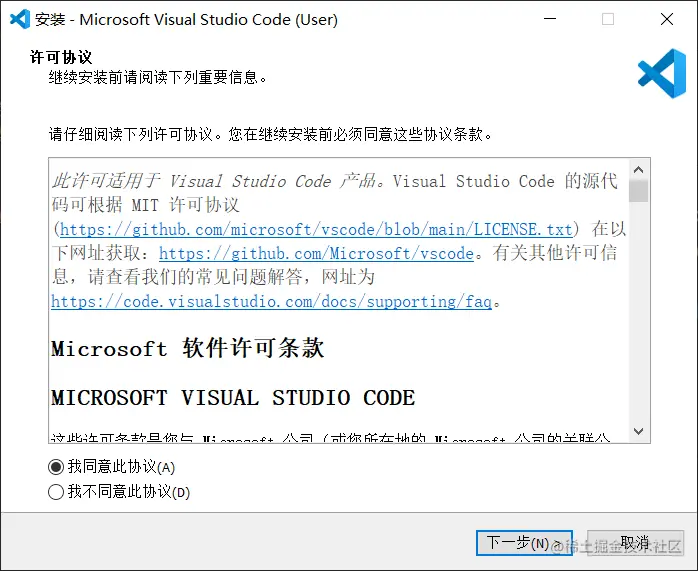Click the "Microsoft 软件许可条款" heading
The width and height of the screenshot is (698, 571).
(187, 348)
